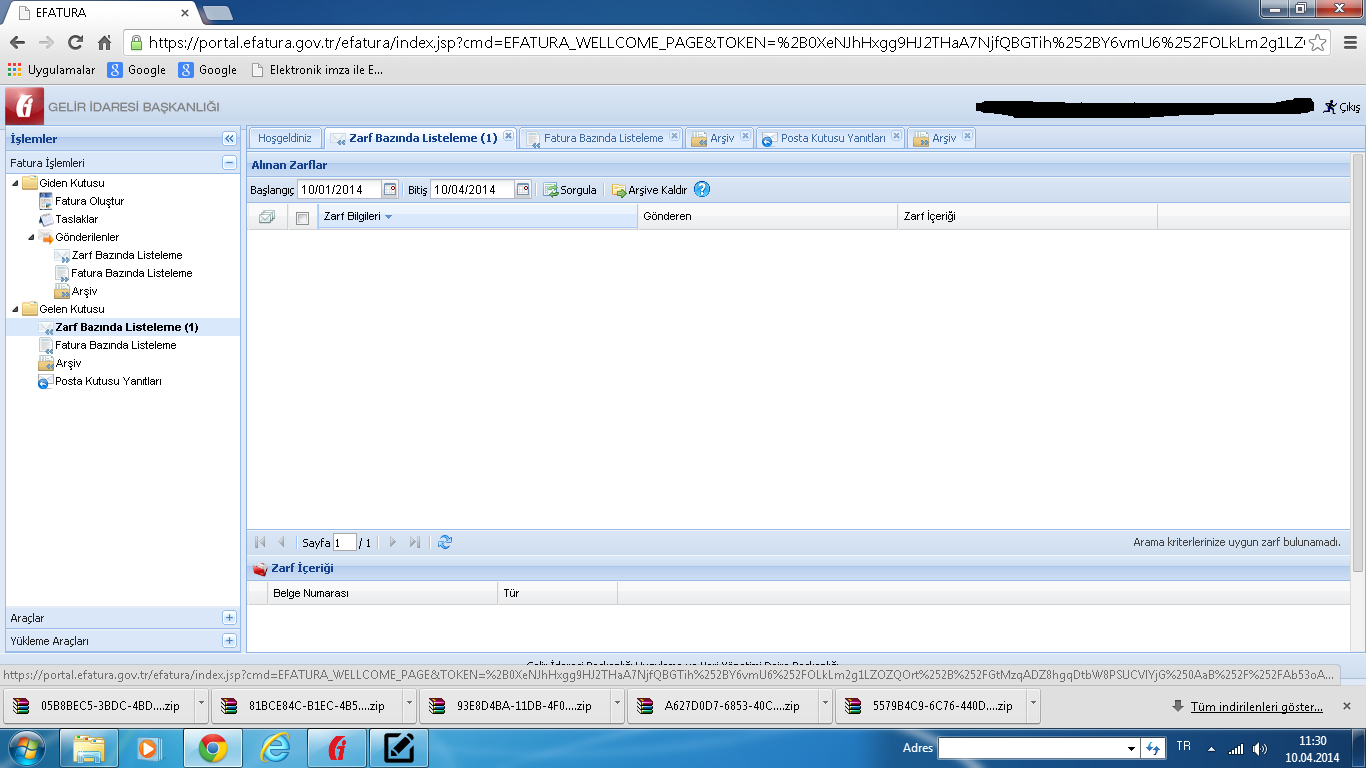1366x768 pixels.
Task: Switch to the Fatura Bazında Listeleme tab
Action: (x=602, y=138)
